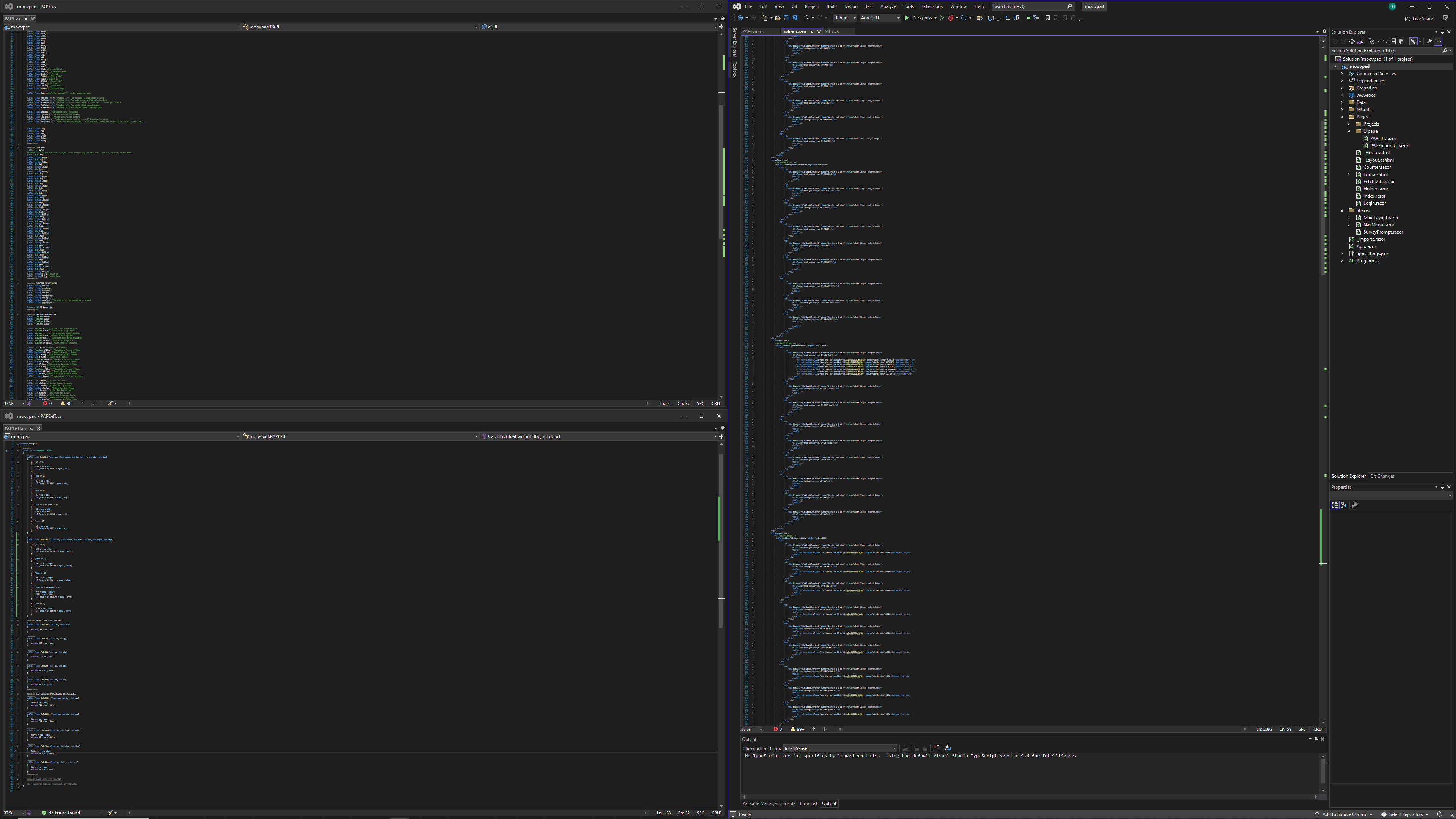The height and width of the screenshot is (819, 1456).
Task: Open the Any CPU platform dropdown
Action: 880,18
